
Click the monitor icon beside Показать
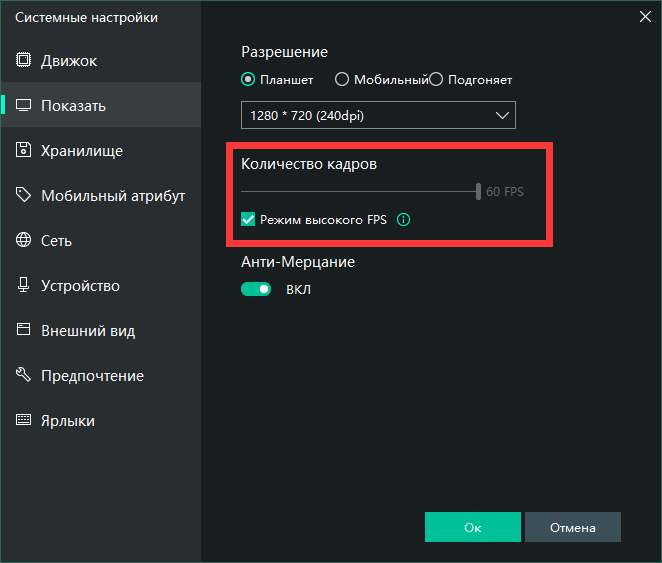(23, 106)
